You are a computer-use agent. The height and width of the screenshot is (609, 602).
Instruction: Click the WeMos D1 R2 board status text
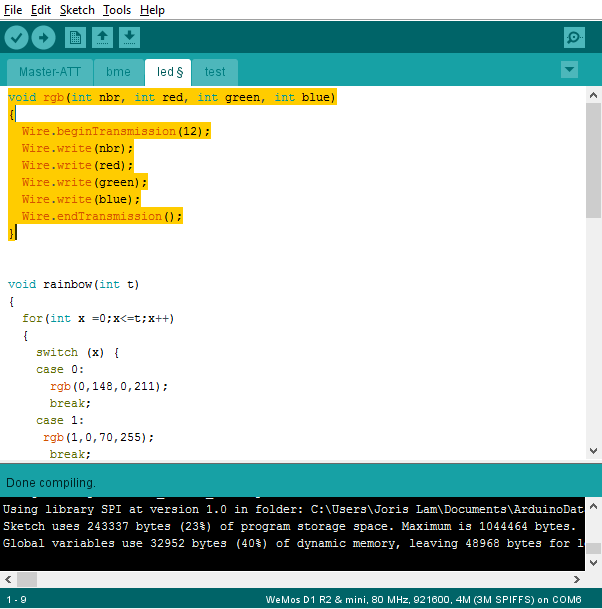coord(423,600)
